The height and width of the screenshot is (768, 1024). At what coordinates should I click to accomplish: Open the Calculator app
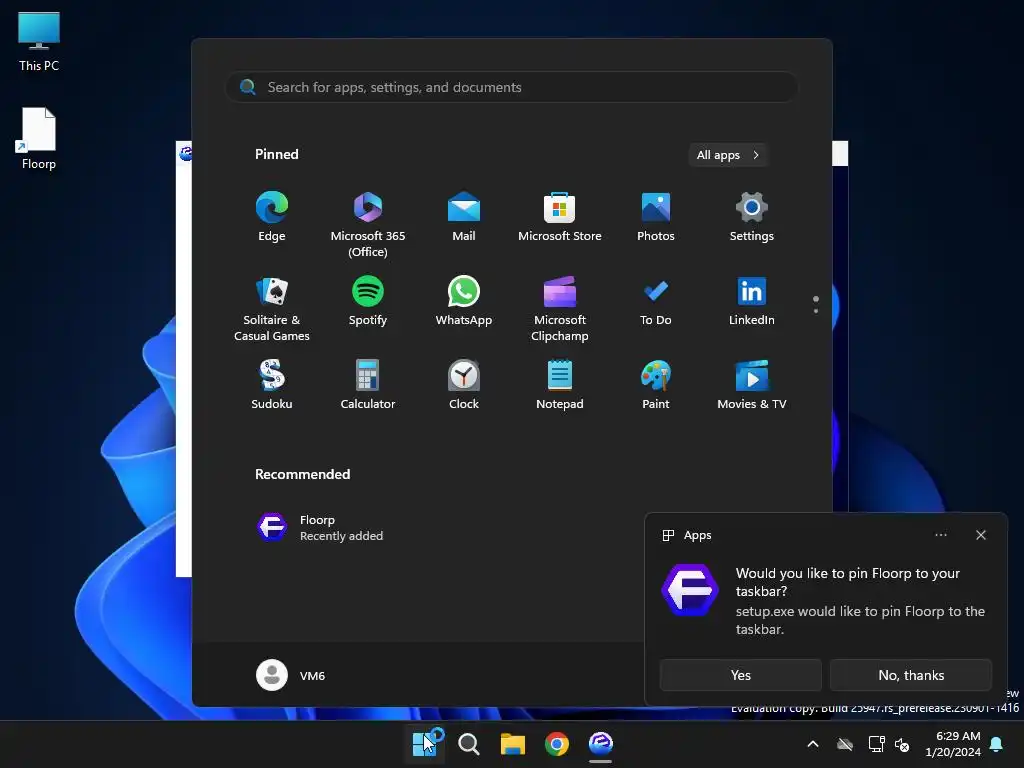click(x=368, y=385)
